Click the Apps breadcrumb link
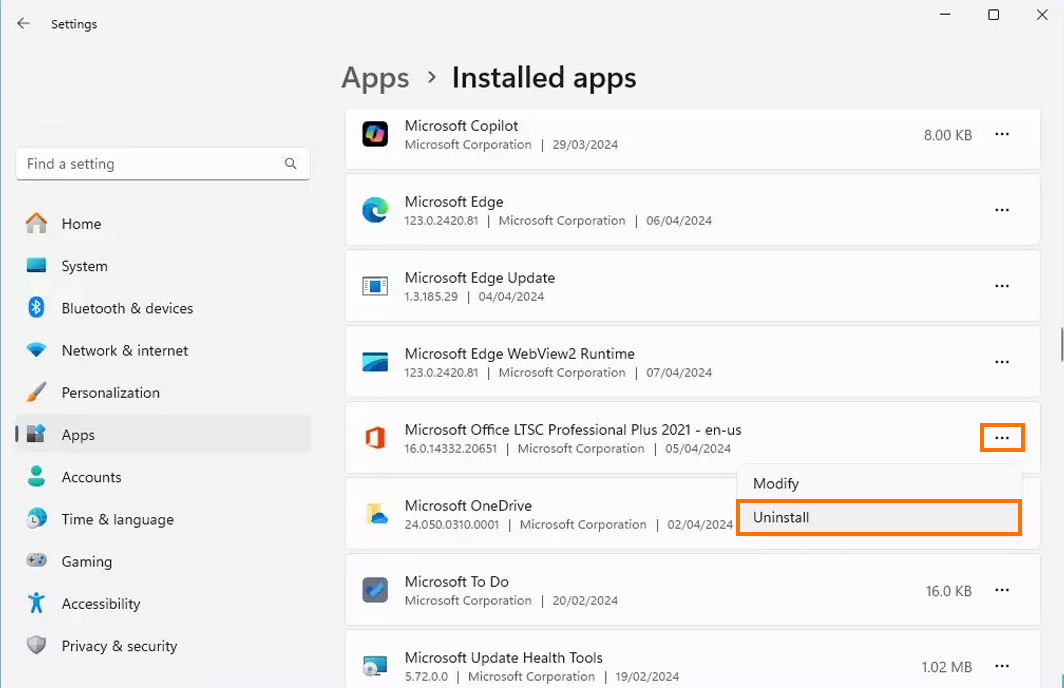Viewport: 1064px width, 688px height. (x=375, y=78)
